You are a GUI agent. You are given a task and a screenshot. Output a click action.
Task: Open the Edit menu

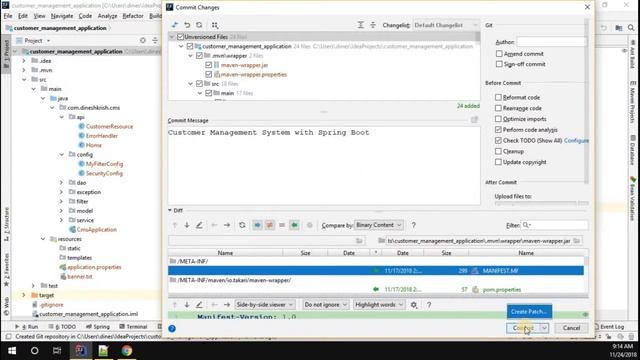click(x=23, y=16)
